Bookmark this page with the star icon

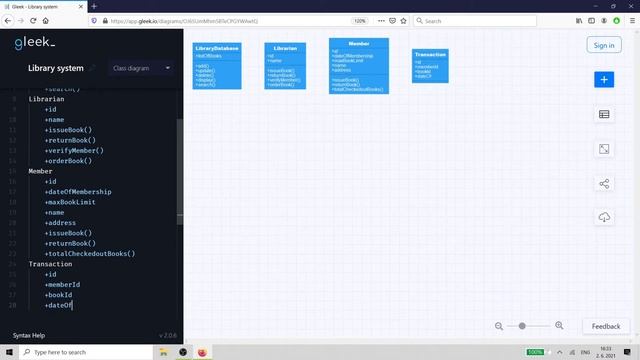pyautogui.click(x=403, y=21)
